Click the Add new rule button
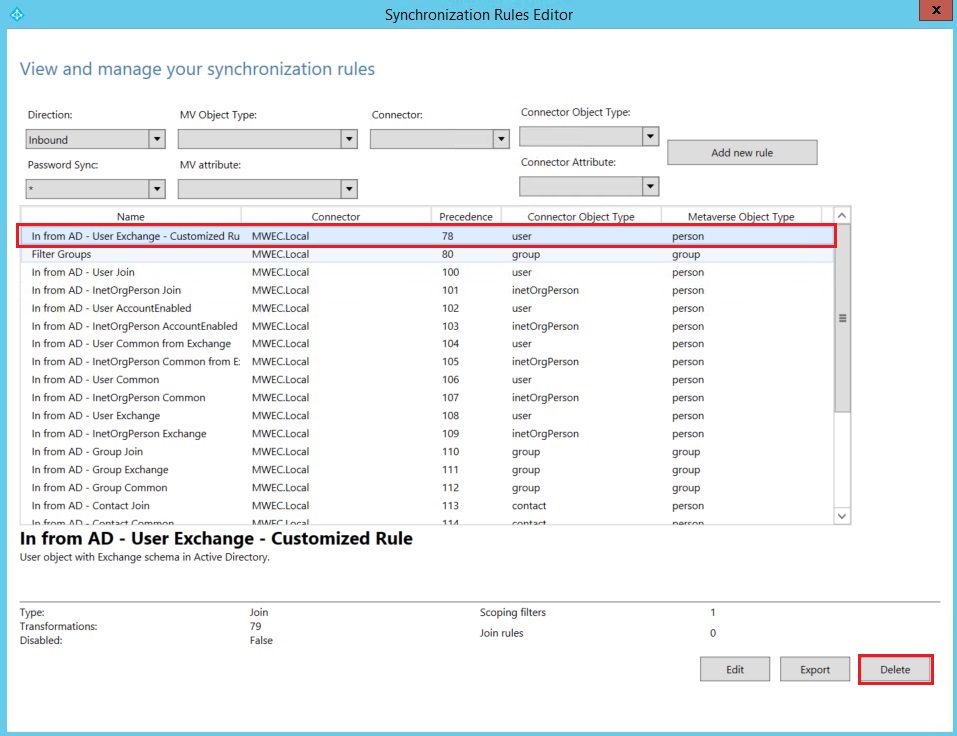 coord(741,152)
